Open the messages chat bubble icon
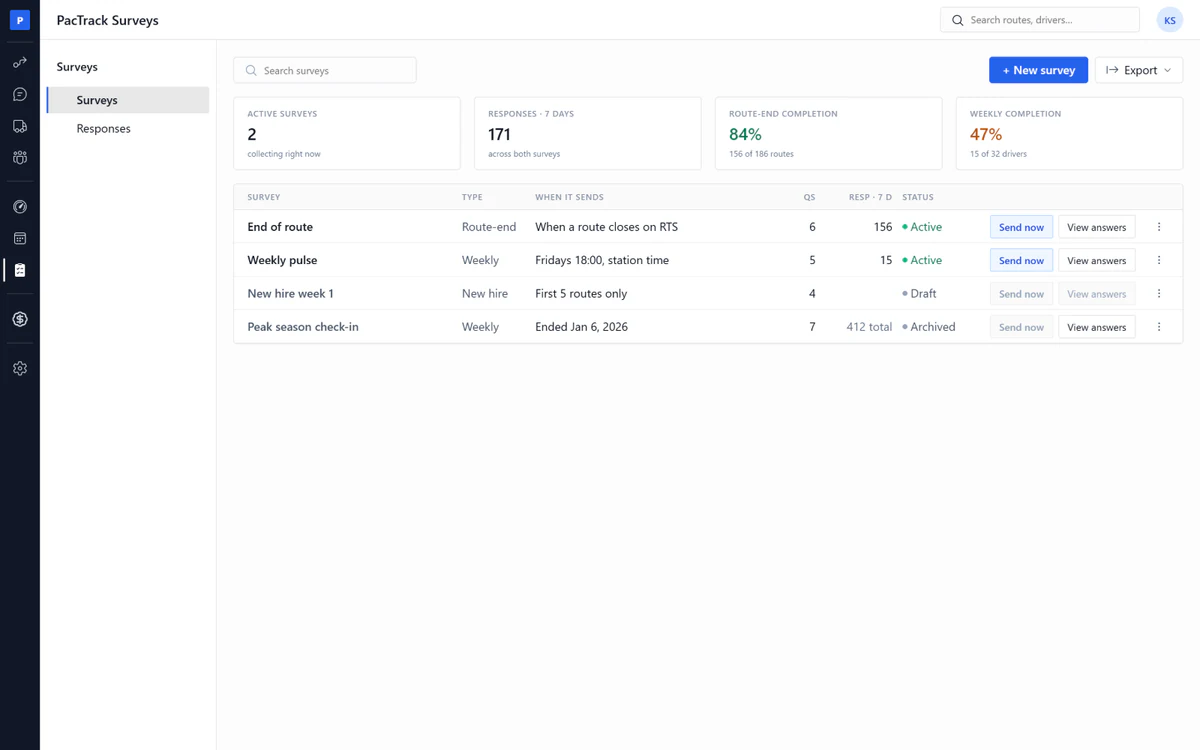The image size is (1200, 750). [20, 95]
